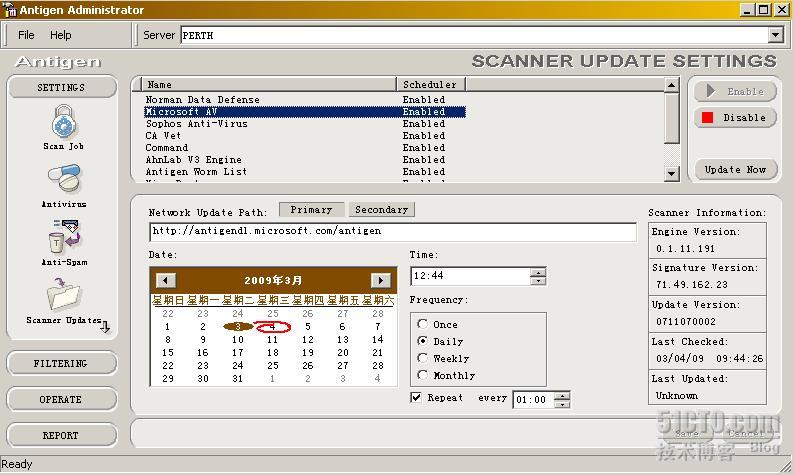Expand the OPERATE section
This screenshot has height=475, width=794.
pyautogui.click(x=61, y=399)
